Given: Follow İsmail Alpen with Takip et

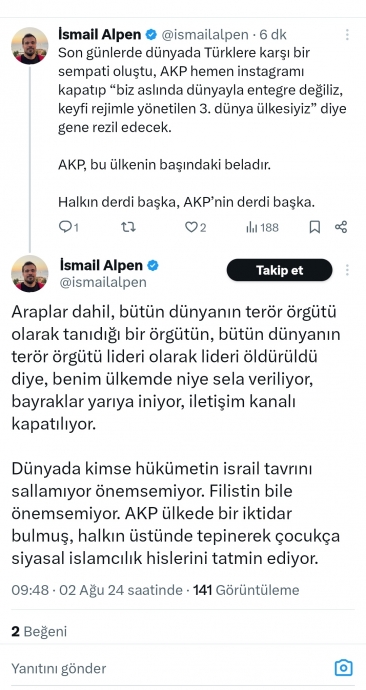Looking at the screenshot, I should [x=279, y=270].
